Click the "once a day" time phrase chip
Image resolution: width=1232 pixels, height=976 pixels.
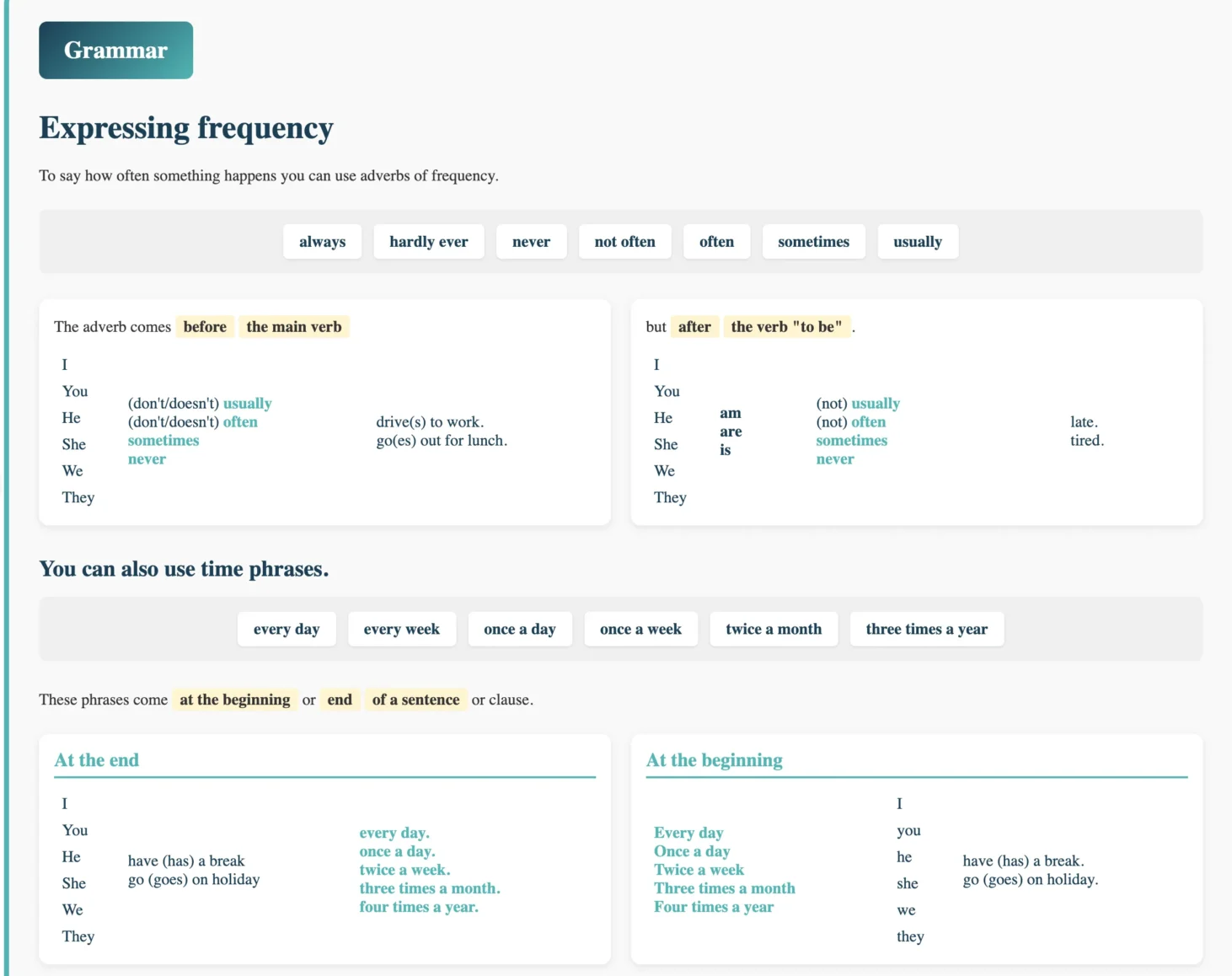[520, 630]
